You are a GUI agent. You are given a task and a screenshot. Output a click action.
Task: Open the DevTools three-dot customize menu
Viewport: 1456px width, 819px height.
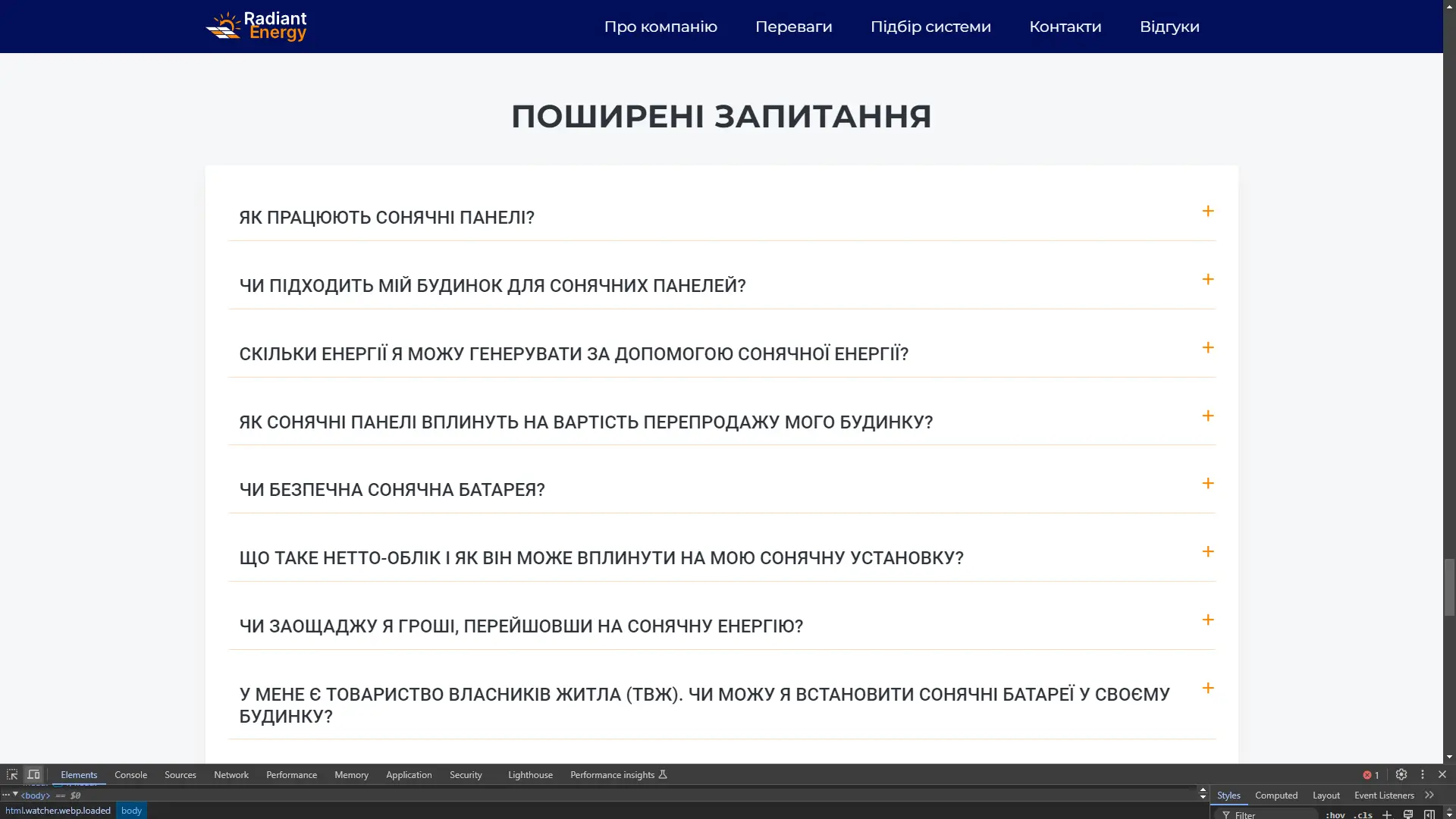tap(1423, 774)
